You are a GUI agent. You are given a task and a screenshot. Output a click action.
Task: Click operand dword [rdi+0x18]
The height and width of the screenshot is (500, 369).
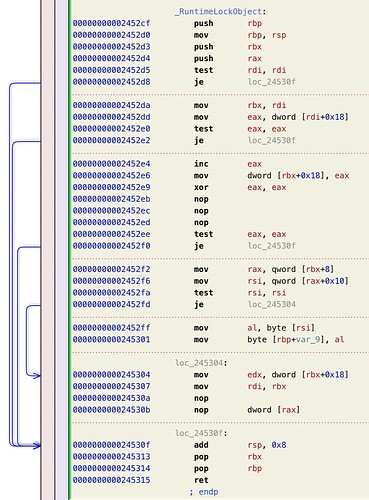pos(310,117)
